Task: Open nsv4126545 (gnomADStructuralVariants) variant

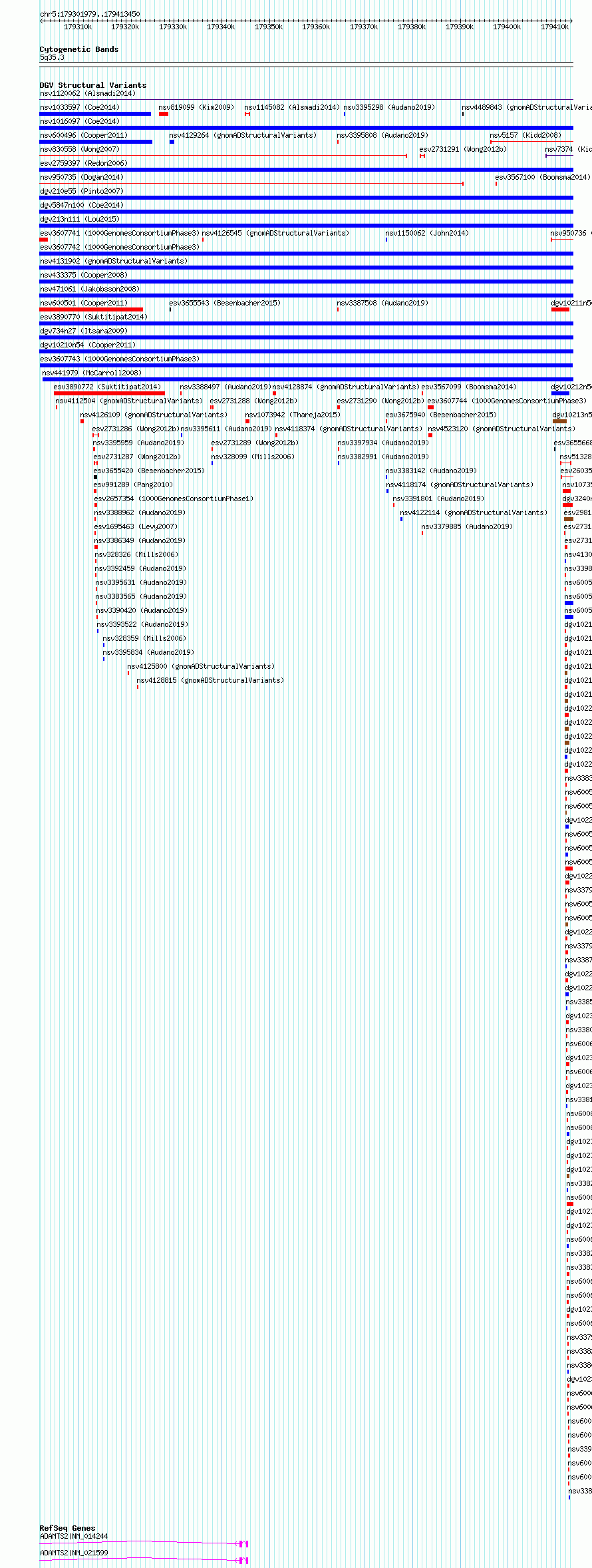Action: tap(275, 234)
